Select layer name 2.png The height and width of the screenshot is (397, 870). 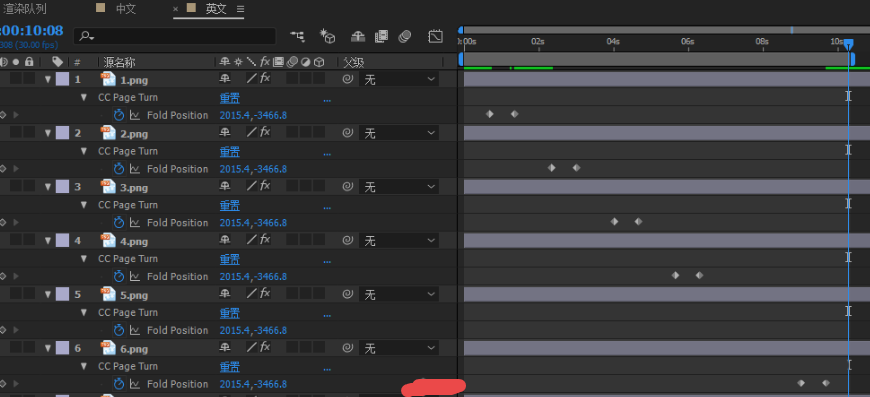tap(134, 134)
